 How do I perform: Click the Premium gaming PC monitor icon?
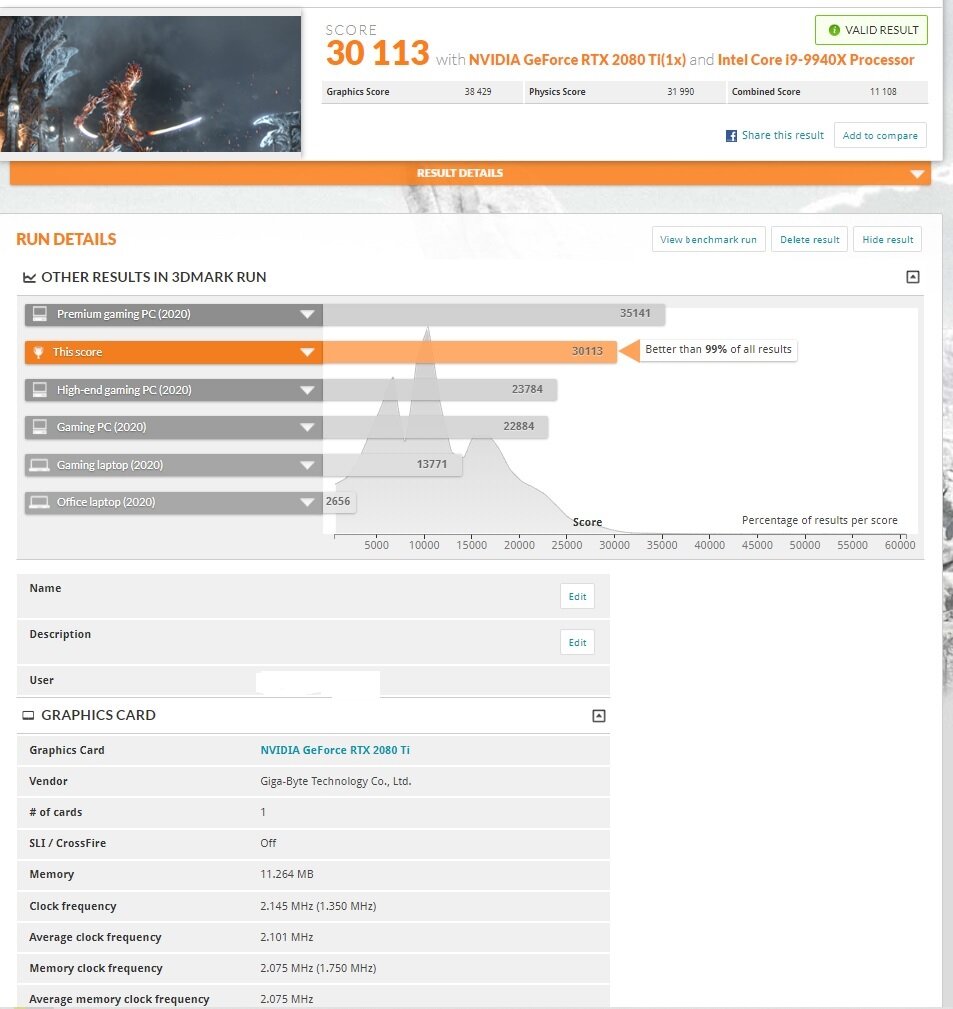(40, 314)
